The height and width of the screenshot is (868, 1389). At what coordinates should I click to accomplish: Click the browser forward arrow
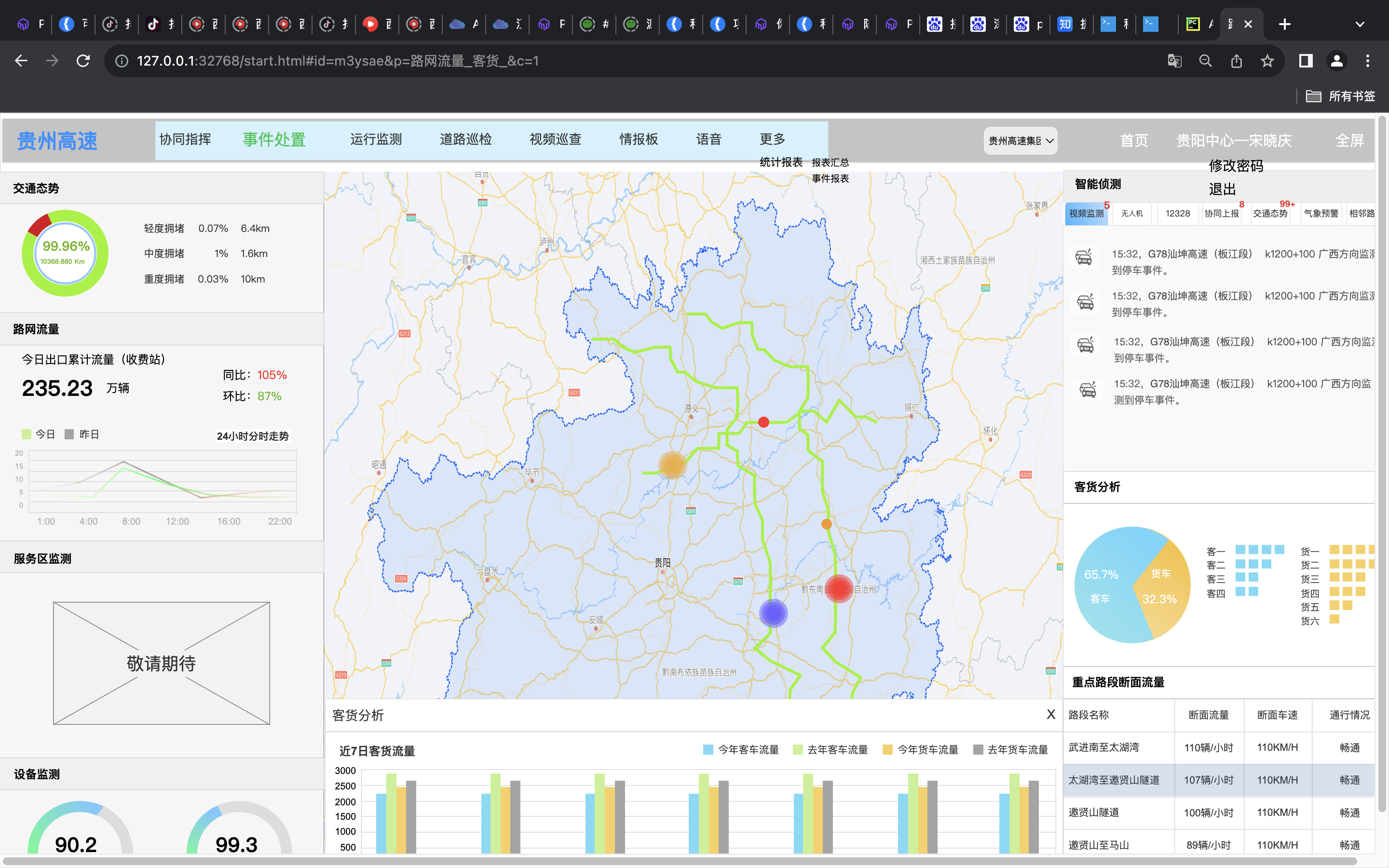(52, 61)
